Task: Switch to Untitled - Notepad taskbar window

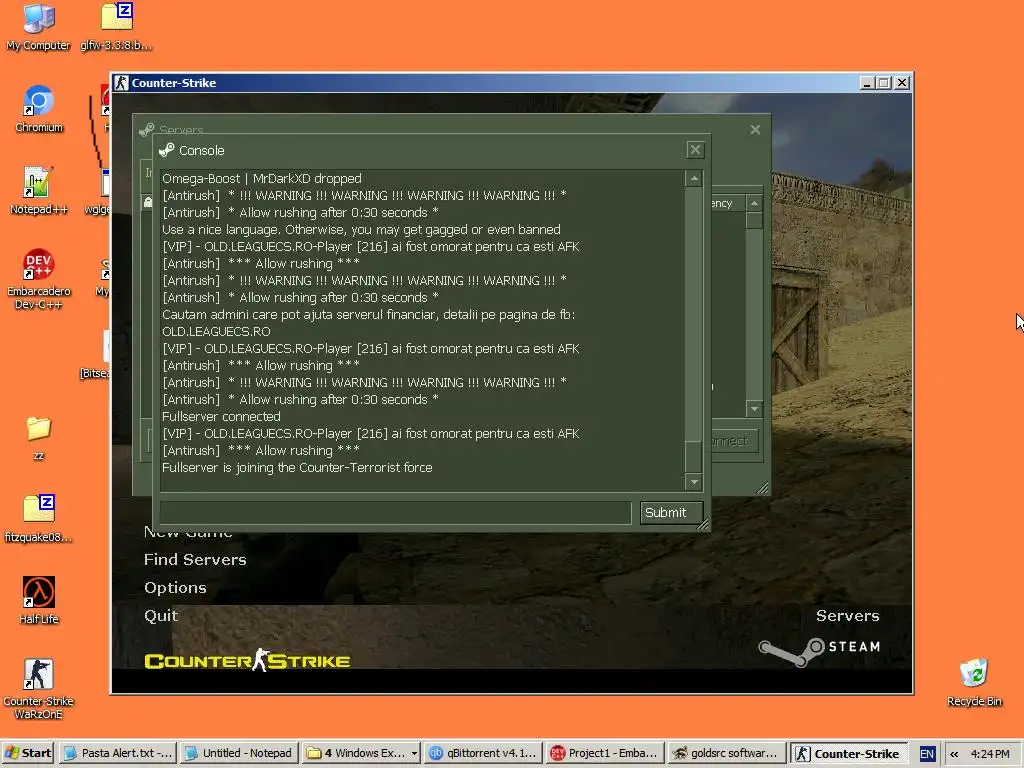Action: [x=239, y=753]
